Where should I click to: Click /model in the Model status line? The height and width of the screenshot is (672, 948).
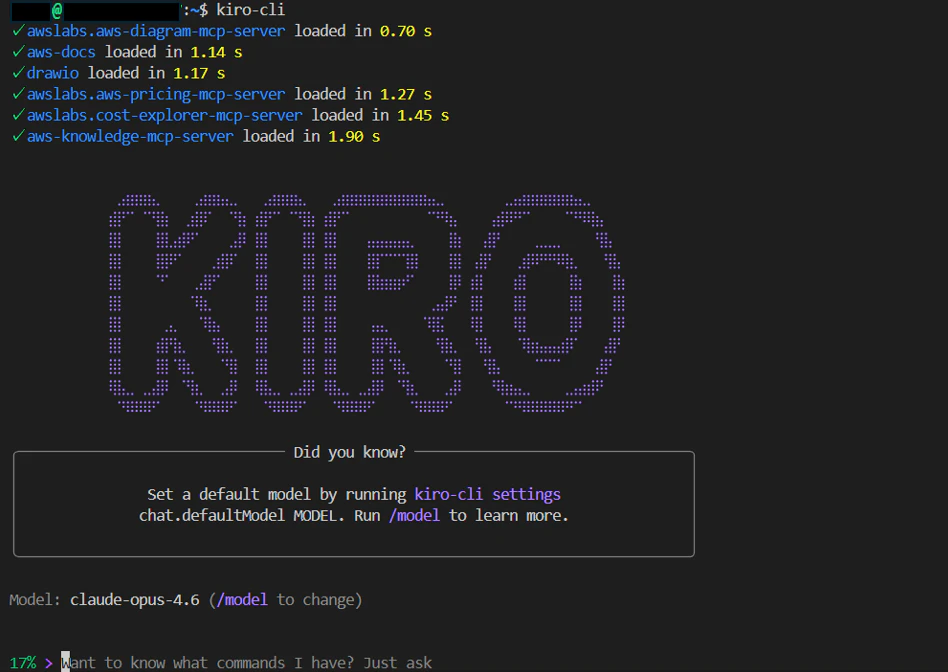coord(242,600)
